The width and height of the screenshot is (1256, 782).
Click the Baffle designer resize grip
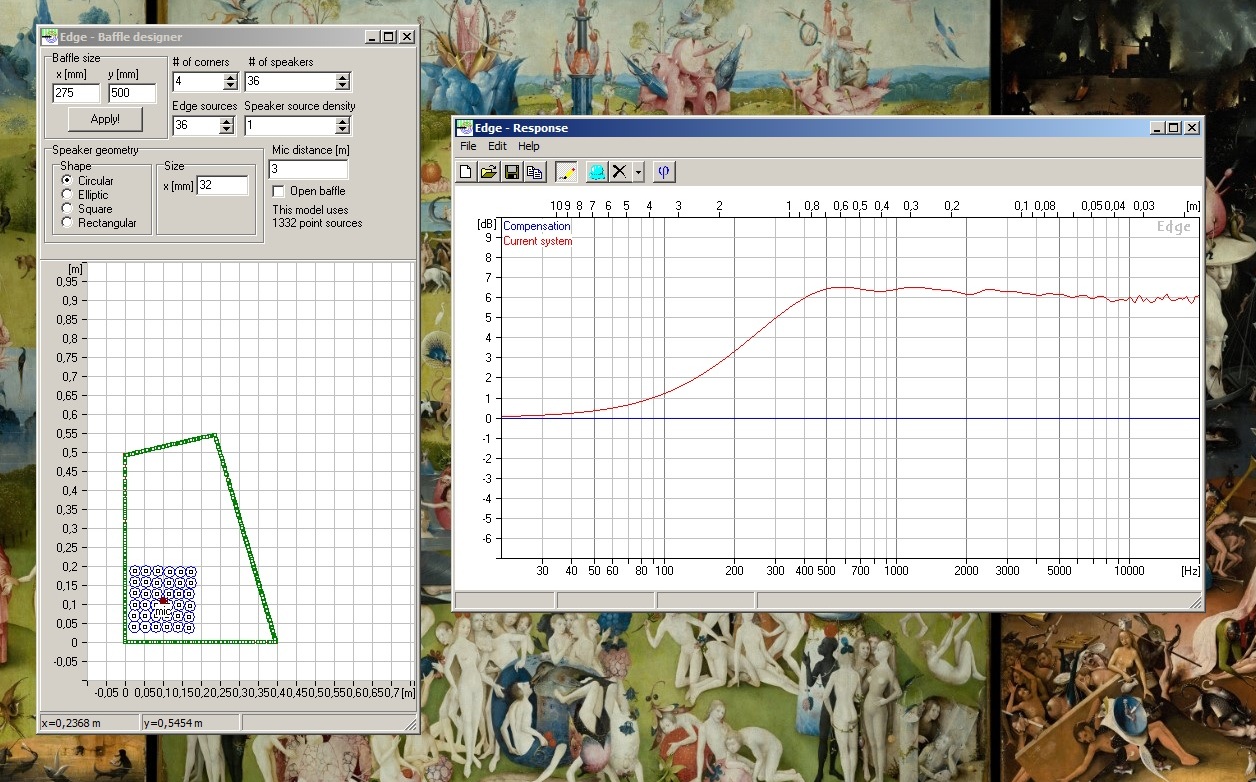click(409, 723)
